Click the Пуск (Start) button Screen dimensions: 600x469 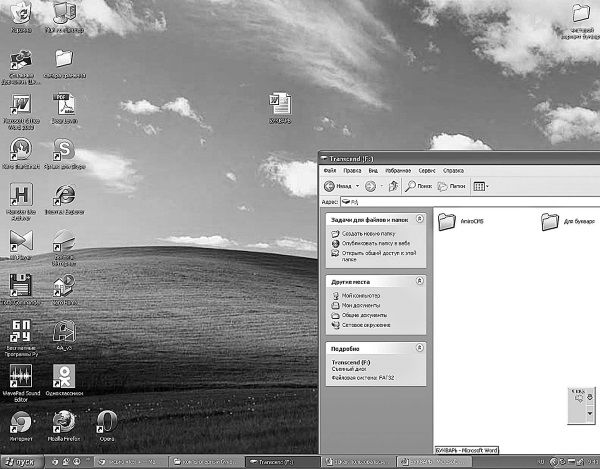(20, 462)
